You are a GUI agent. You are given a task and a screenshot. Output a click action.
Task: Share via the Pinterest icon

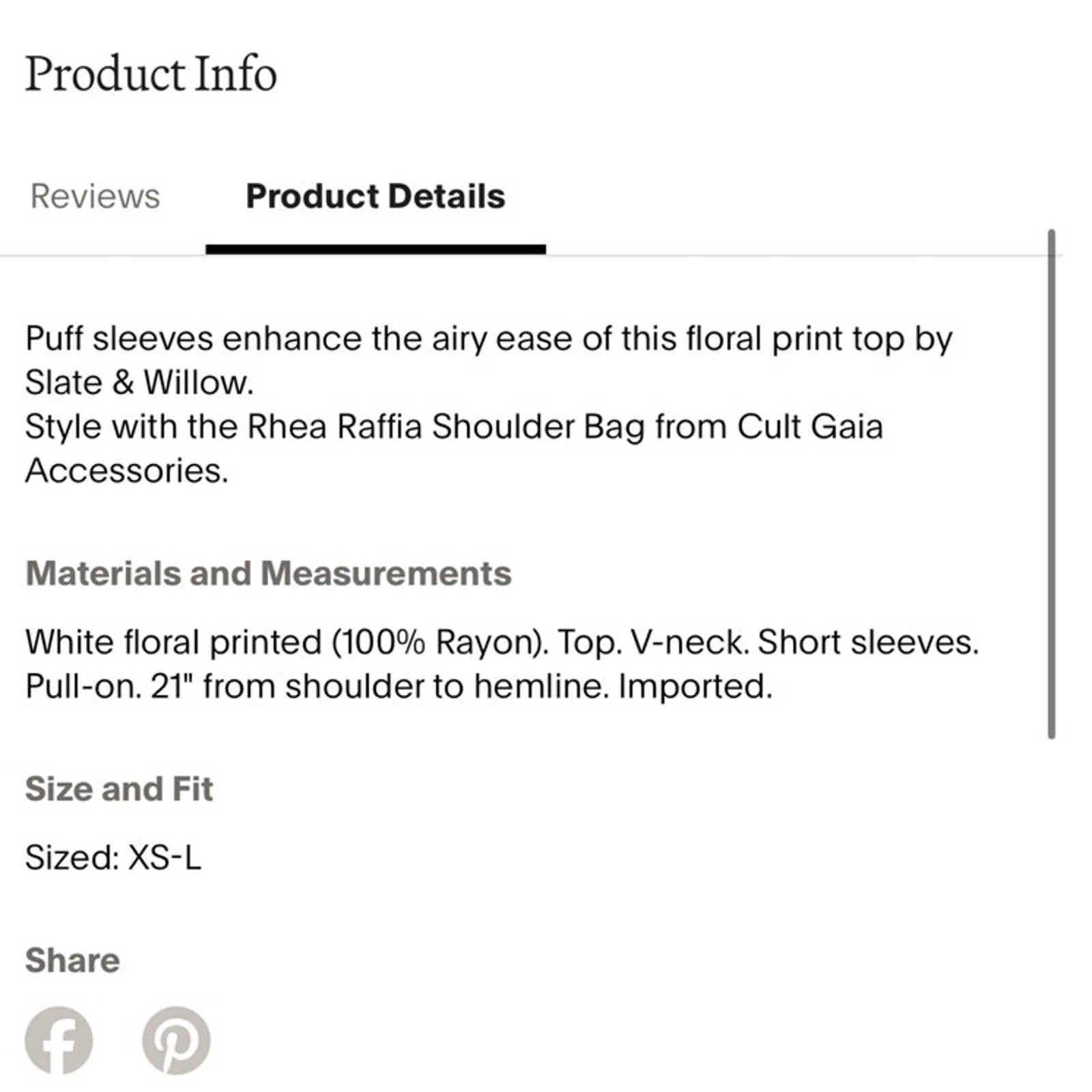coord(176,1039)
